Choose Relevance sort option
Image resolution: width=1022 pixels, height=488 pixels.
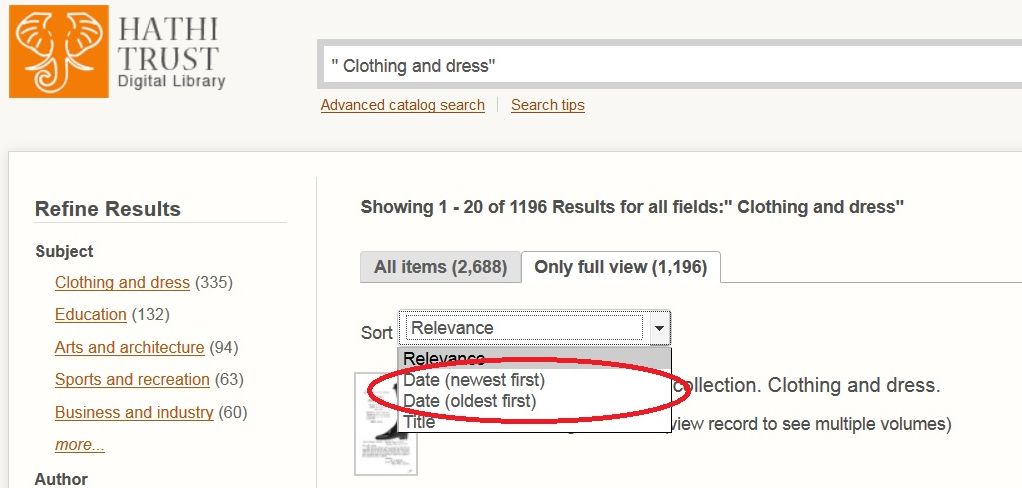coord(444,358)
